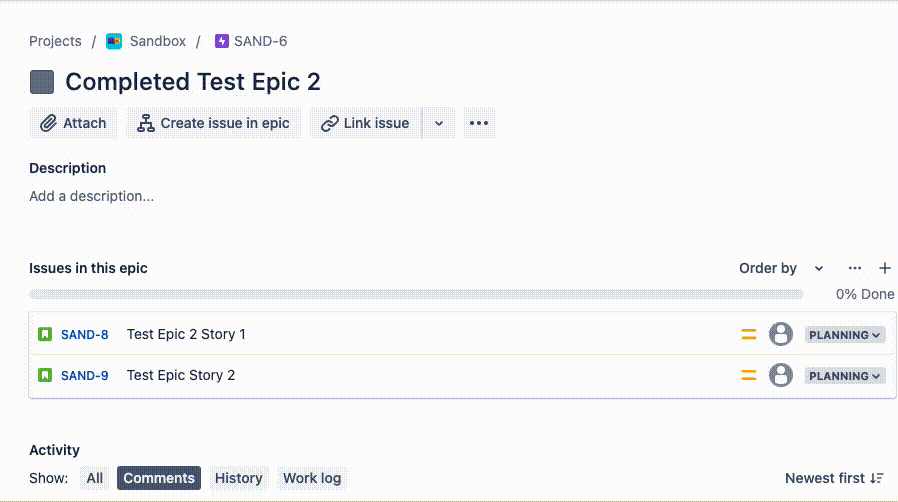
Task: Expand the Link issue dropdown arrow
Action: (x=438, y=124)
